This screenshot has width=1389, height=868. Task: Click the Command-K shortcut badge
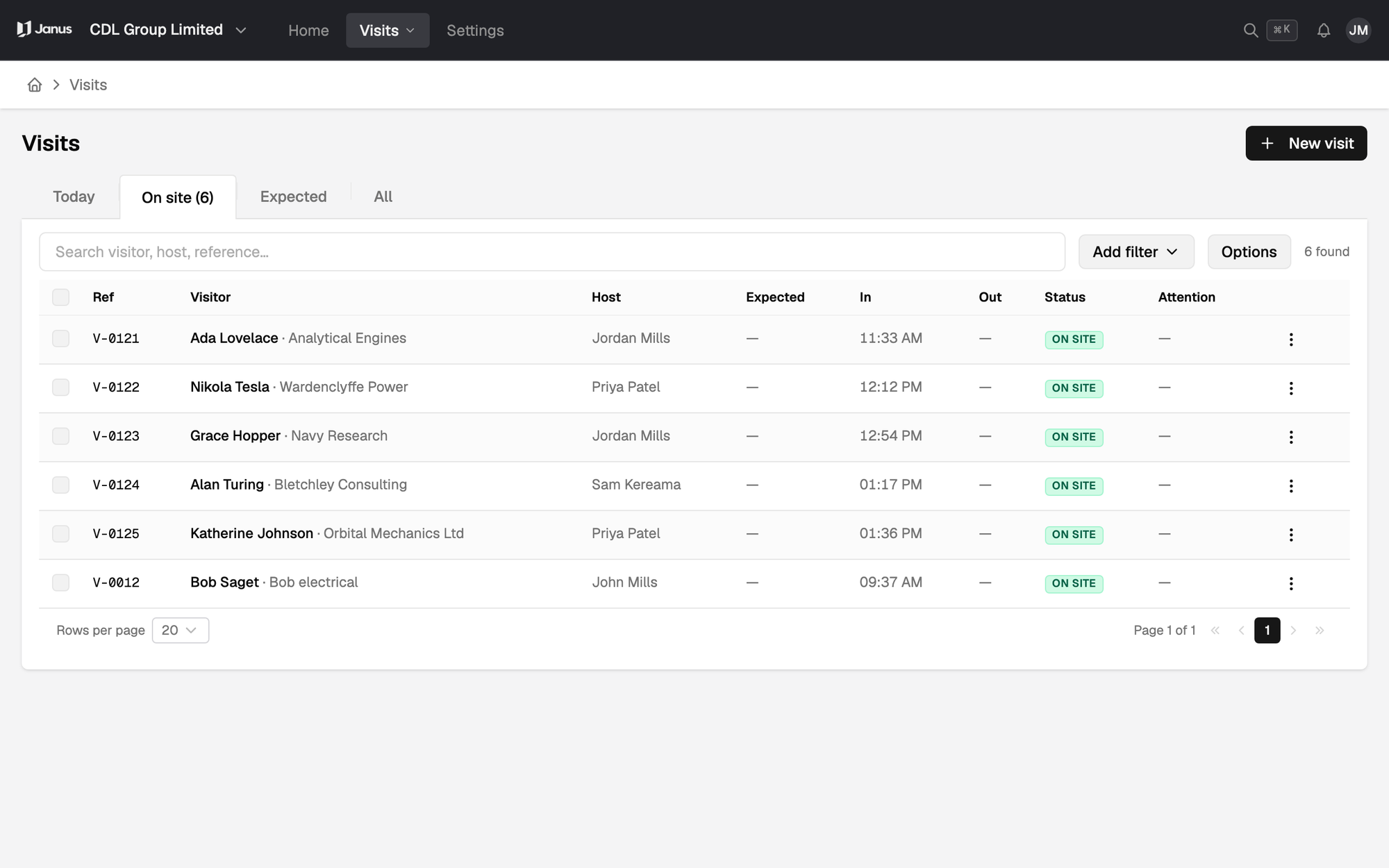(1281, 30)
